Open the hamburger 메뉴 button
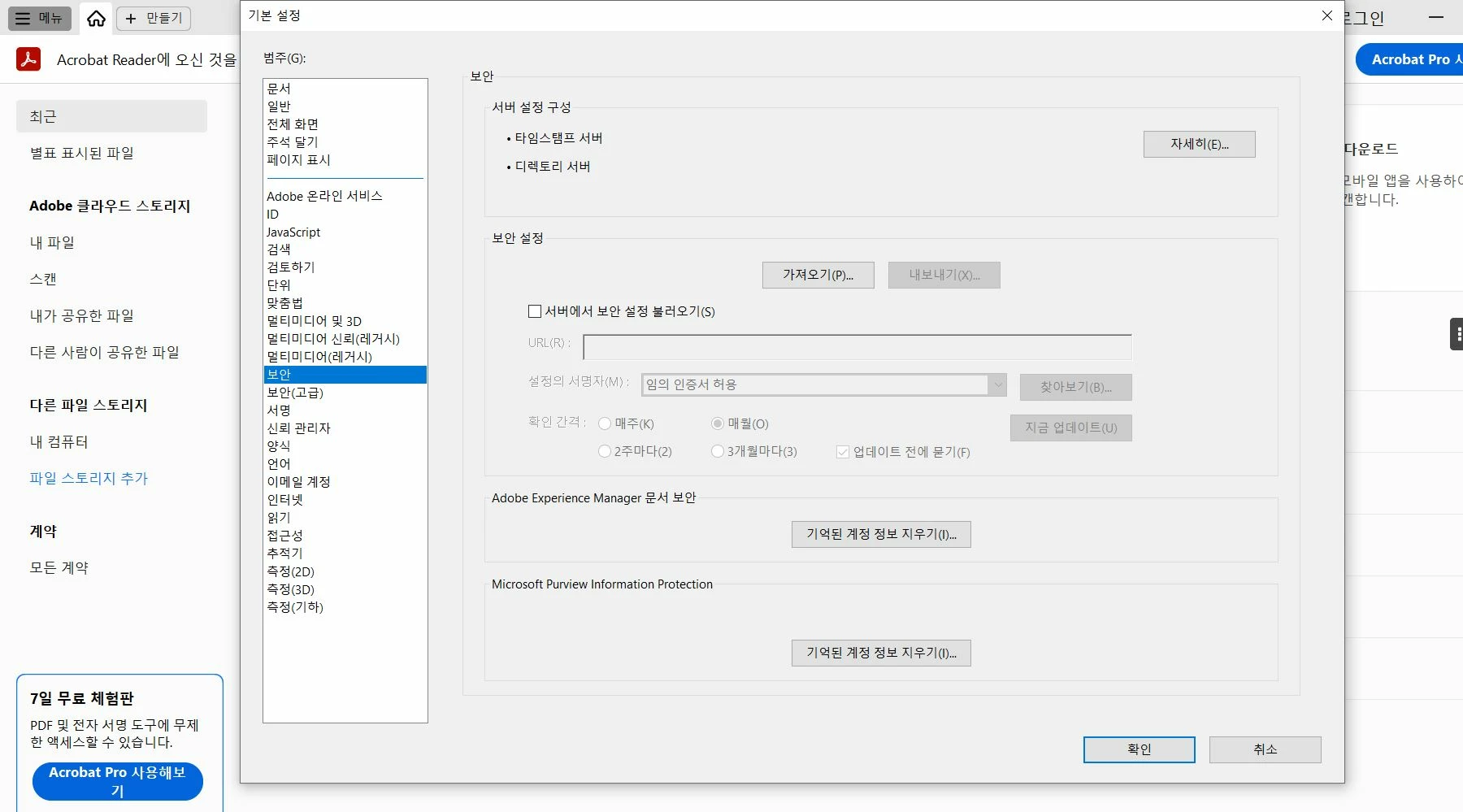This screenshot has height=812, width=1463. point(39,18)
